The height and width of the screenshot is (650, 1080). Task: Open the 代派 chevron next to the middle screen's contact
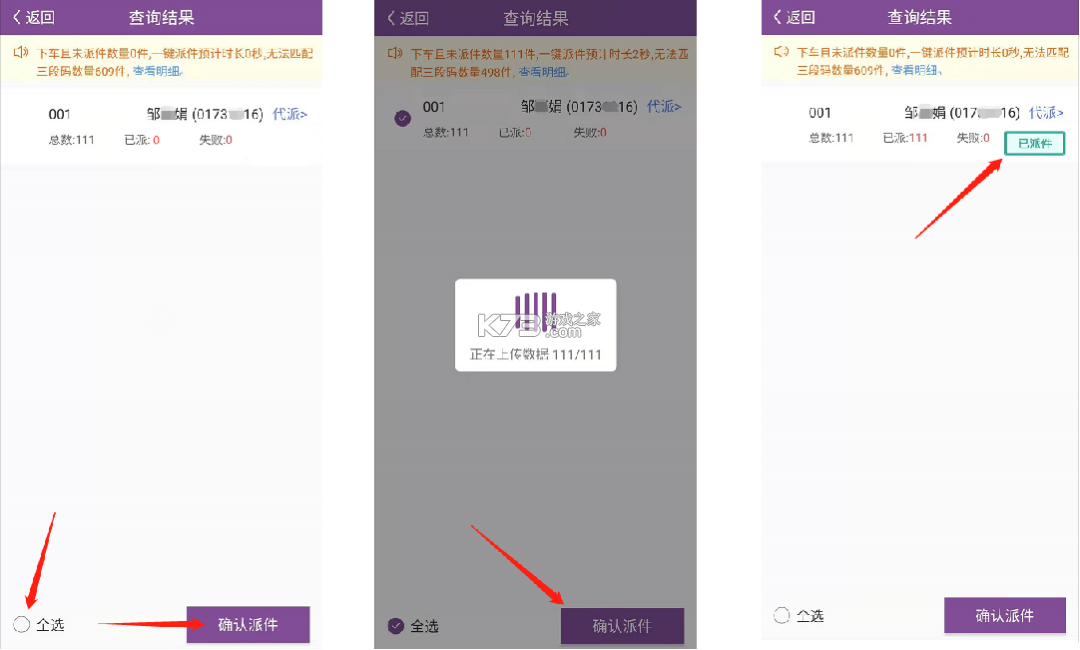click(665, 107)
